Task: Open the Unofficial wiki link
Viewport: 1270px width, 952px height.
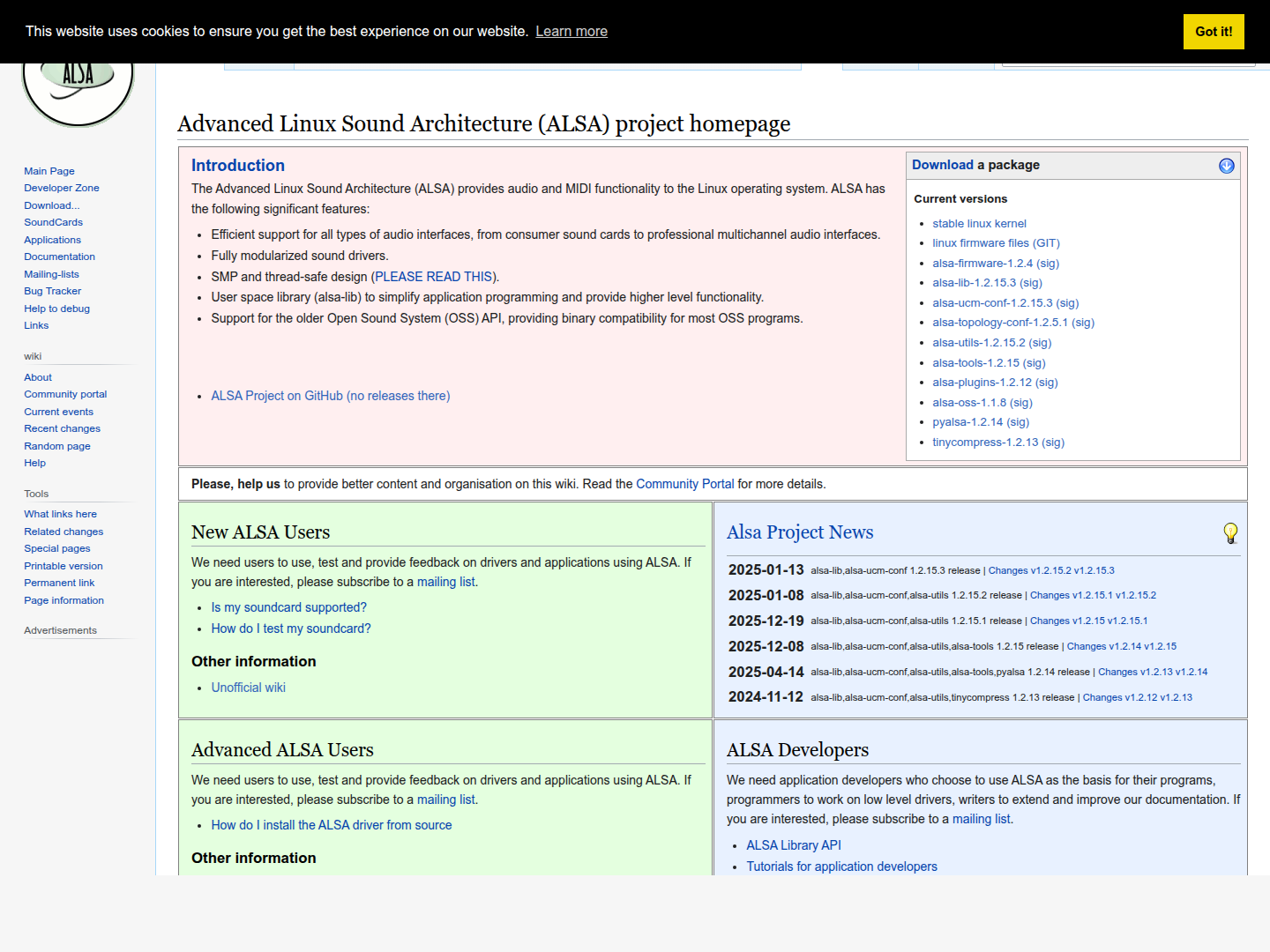Action: 249,688
